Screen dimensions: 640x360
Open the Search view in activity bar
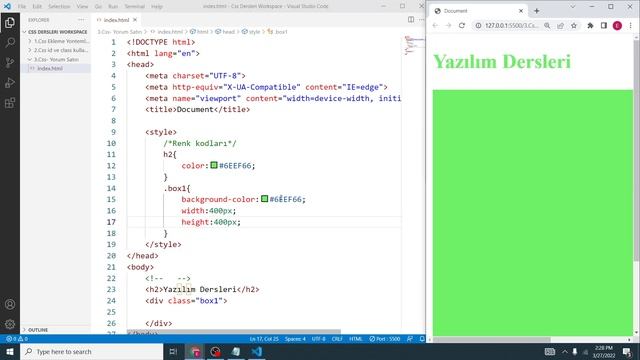(x=10, y=42)
